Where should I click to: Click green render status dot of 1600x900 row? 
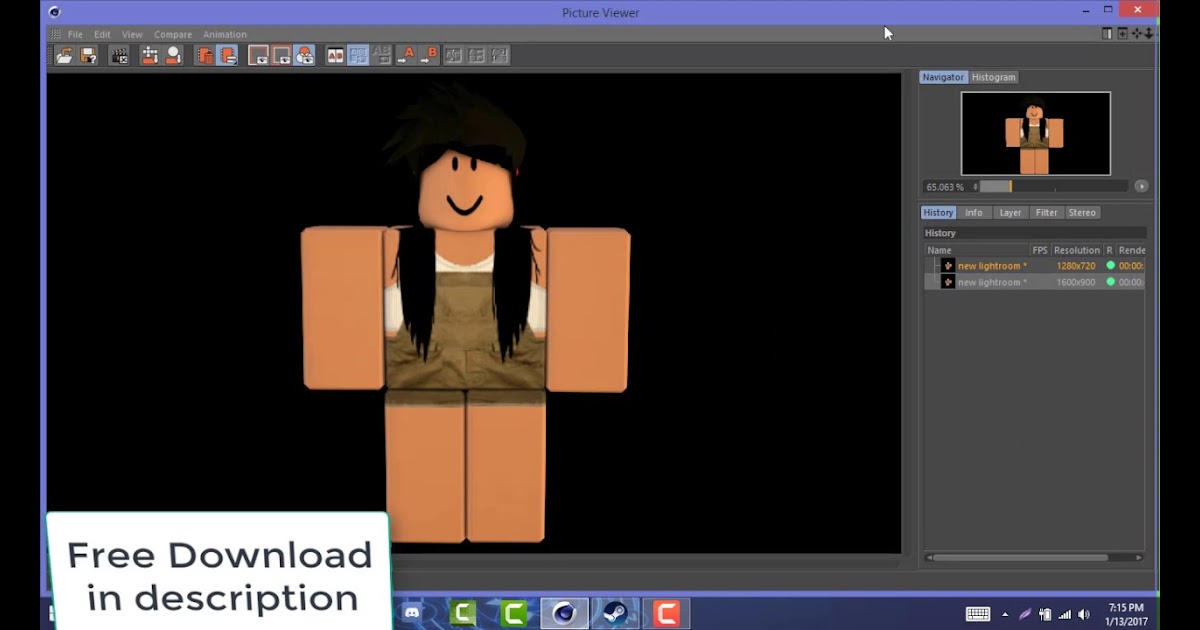(x=1110, y=282)
